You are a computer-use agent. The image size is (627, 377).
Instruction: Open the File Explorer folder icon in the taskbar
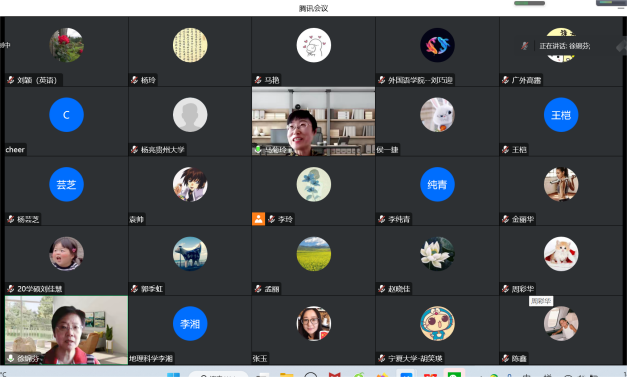pyautogui.click(x=287, y=375)
